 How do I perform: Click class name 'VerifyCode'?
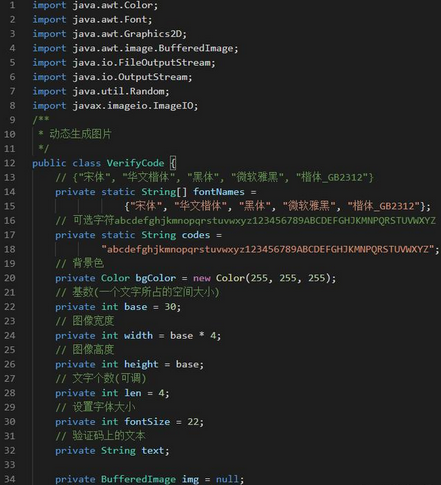pos(135,163)
